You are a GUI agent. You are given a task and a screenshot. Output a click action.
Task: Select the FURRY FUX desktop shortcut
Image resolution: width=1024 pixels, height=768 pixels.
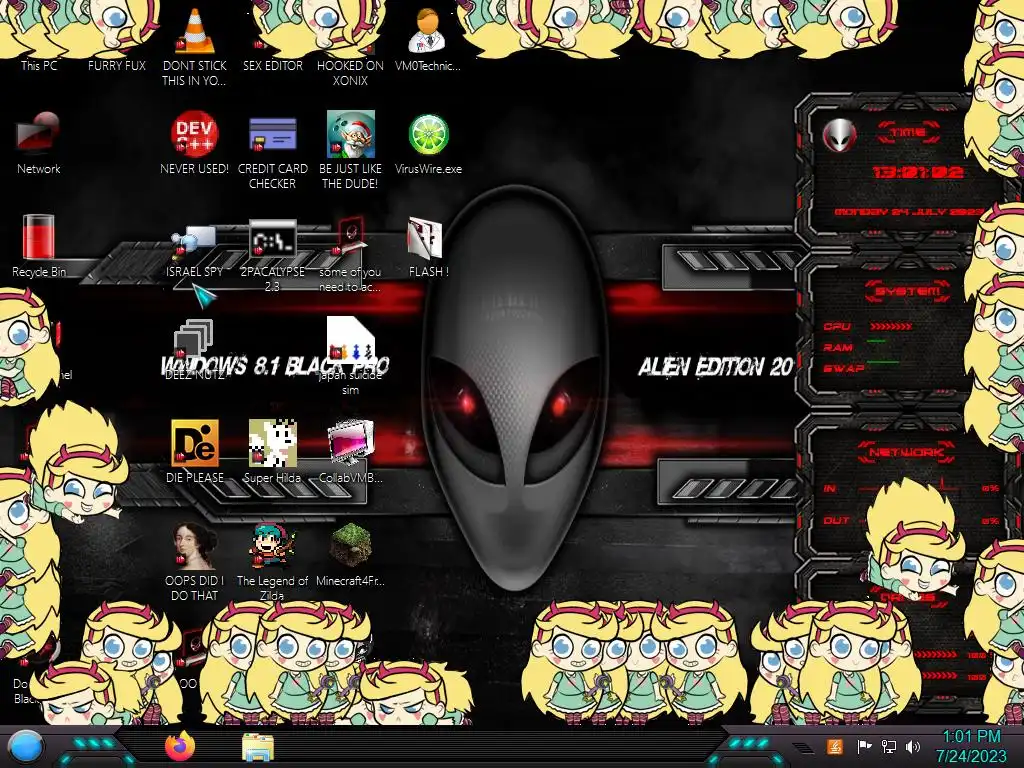coord(117,65)
